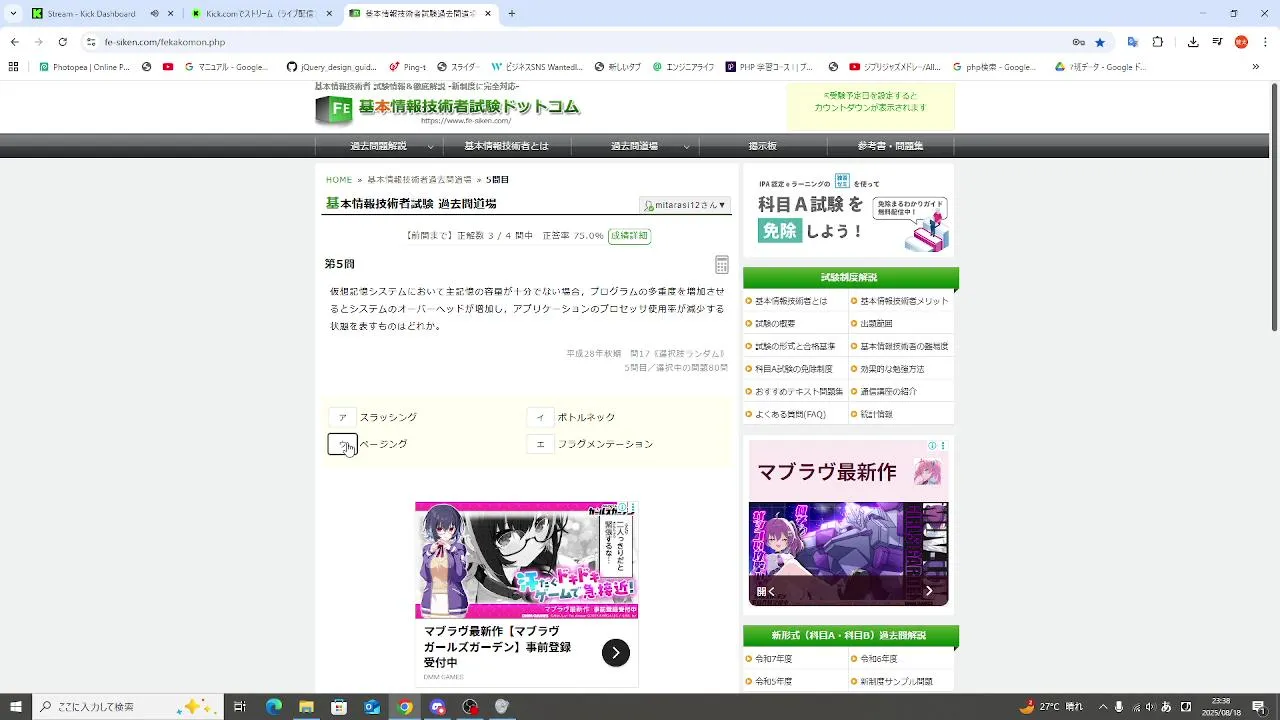This screenshot has height=720, width=1280.
Task: Open the 出題範囲 sidebar link
Action: pos(876,324)
